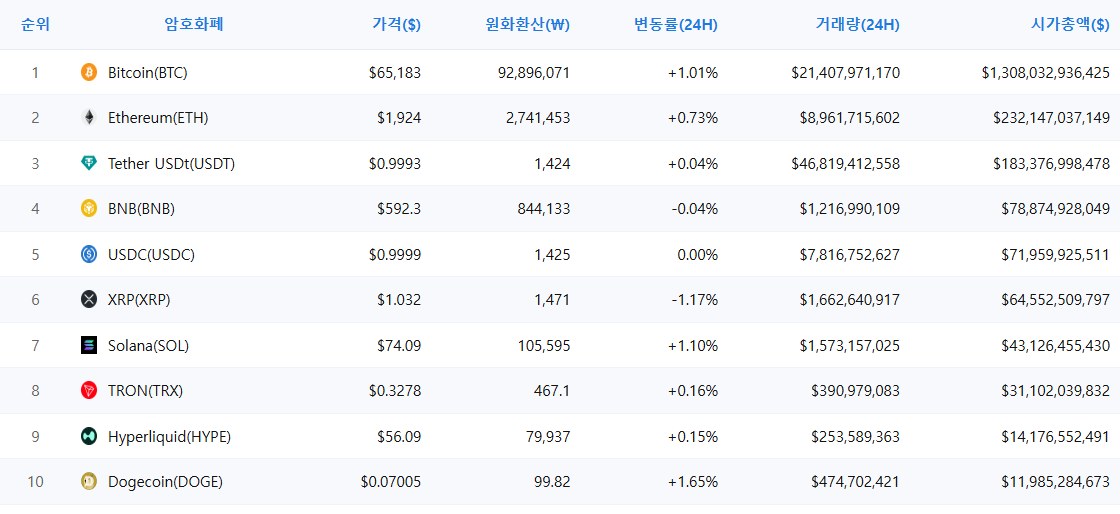1120x514 pixels.
Task: Open XRP(XRP) name link
Action: [139, 300]
